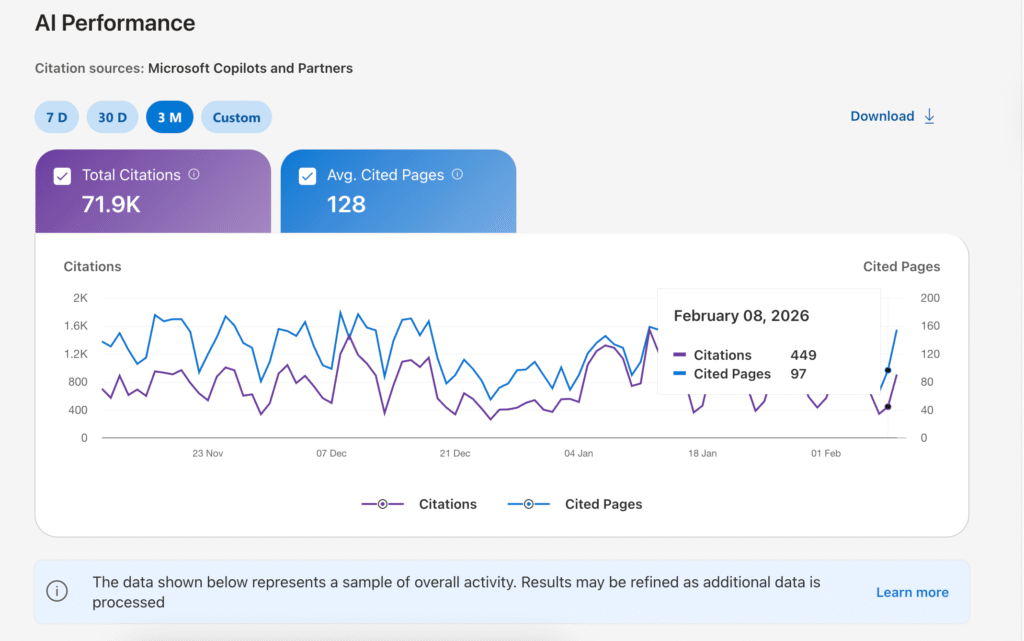The width and height of the screenshot is (1024, 641).
Task: Uncheck the Total Citations checkbox
Action: coord(62,174)
